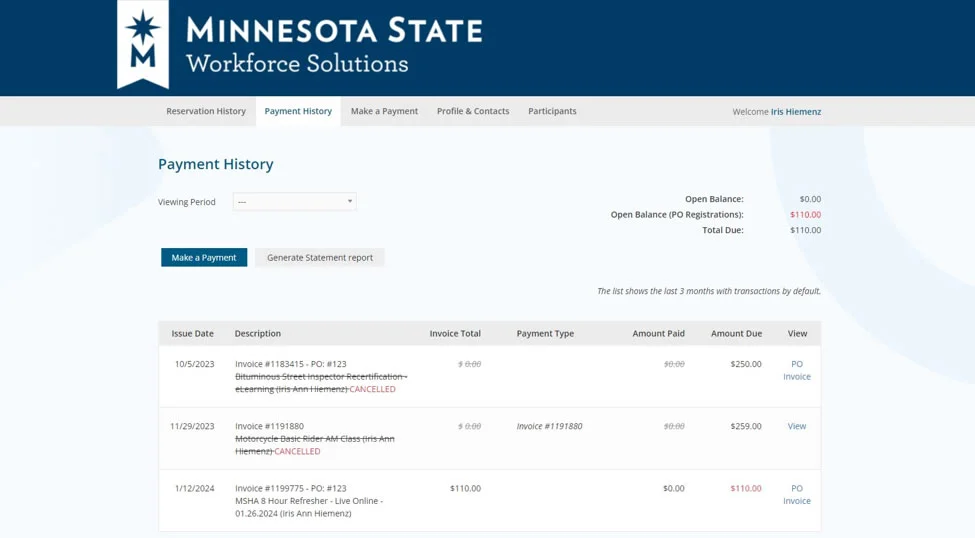Select the 11/29/2023 issue date cell
Screen dimensions: 975x538
(192, 426)
